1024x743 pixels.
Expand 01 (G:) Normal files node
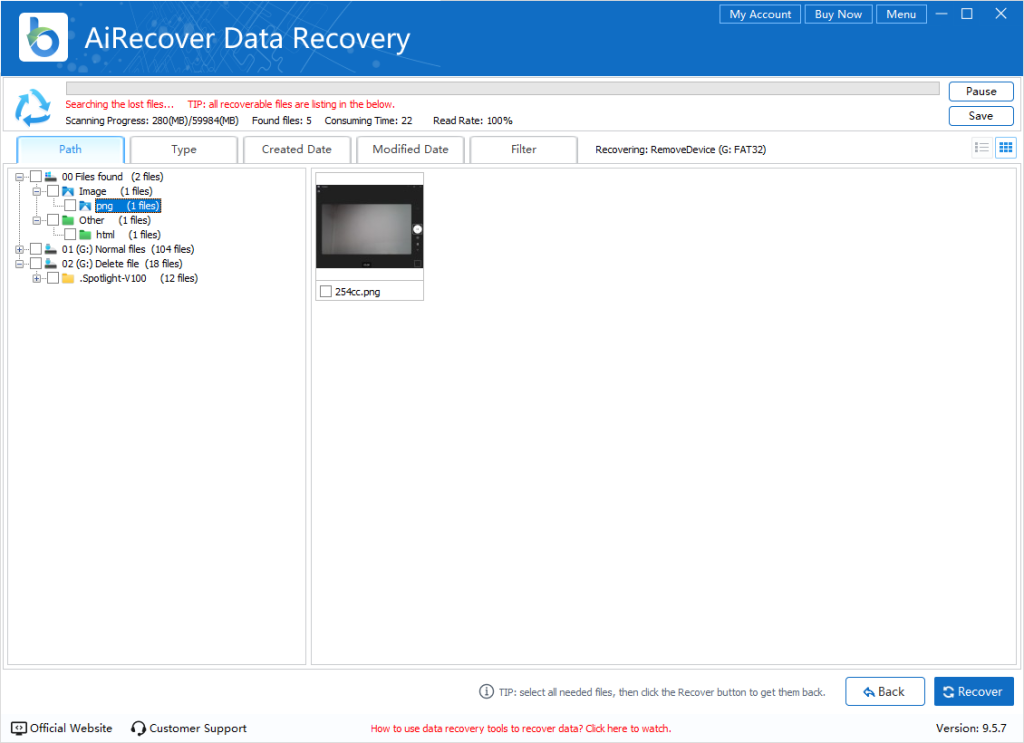pos(19,249)
